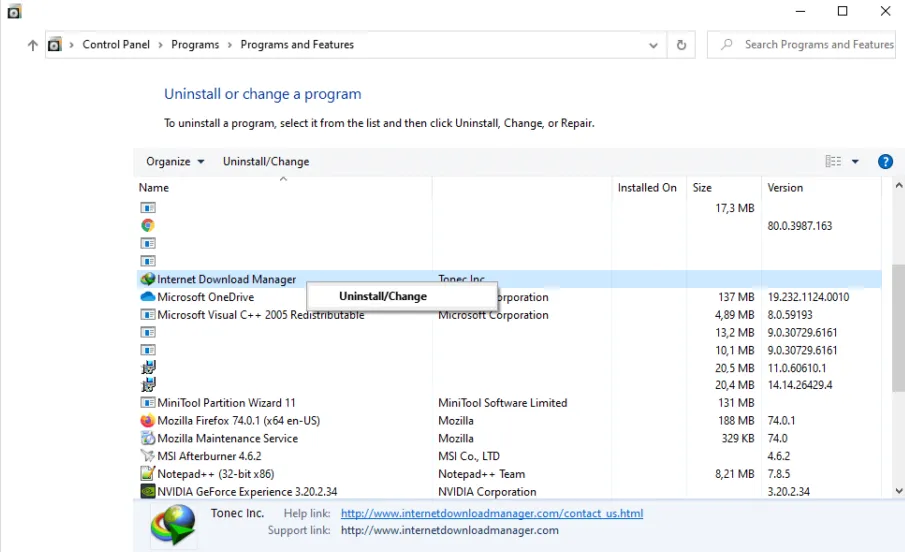905x552 pixels.
Task: Select MSI Afterburner 4.6.2
Action: click(209, 456)
